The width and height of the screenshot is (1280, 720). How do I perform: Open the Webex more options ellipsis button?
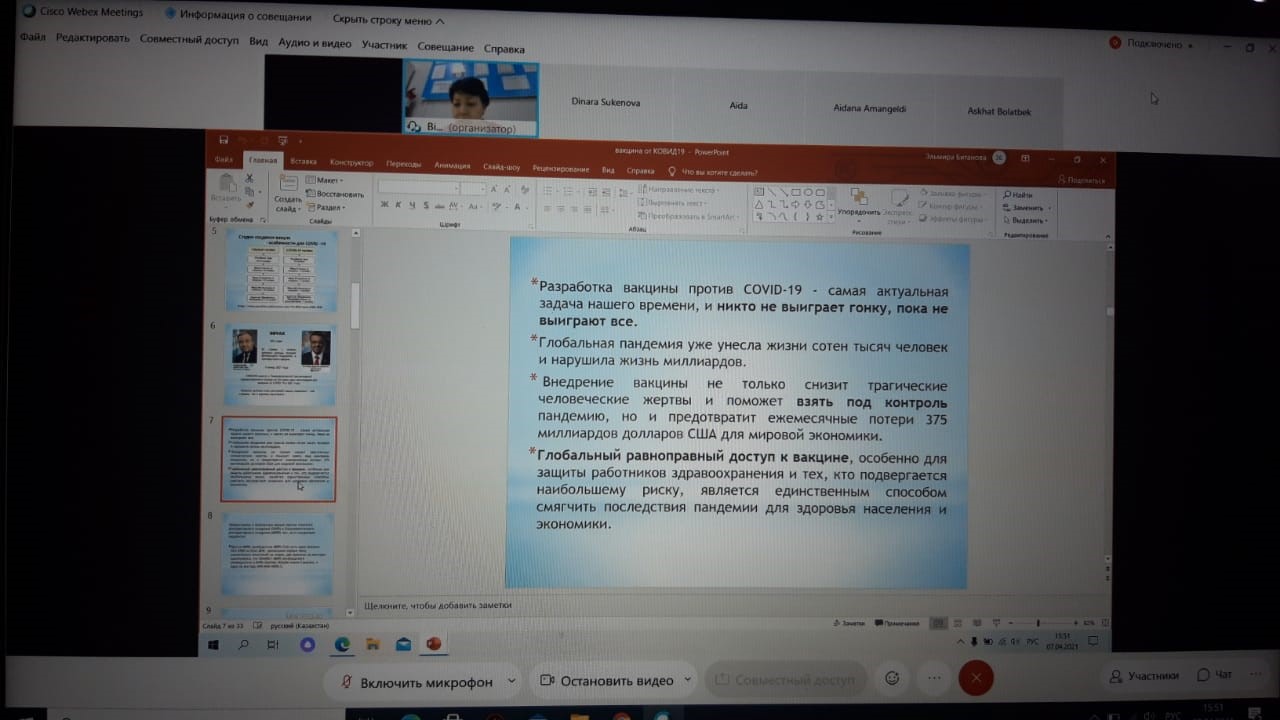pos(934,679)
